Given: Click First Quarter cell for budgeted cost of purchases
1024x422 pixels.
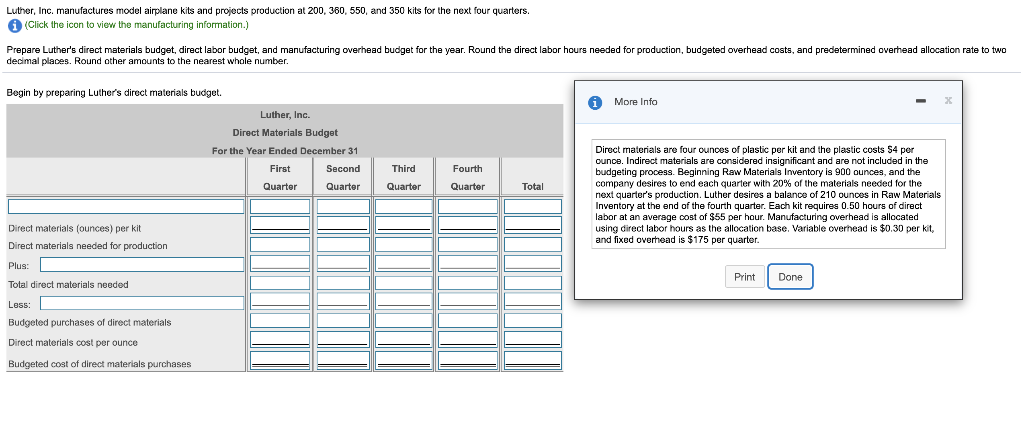Looking at the screenshot, I should 280,360.
